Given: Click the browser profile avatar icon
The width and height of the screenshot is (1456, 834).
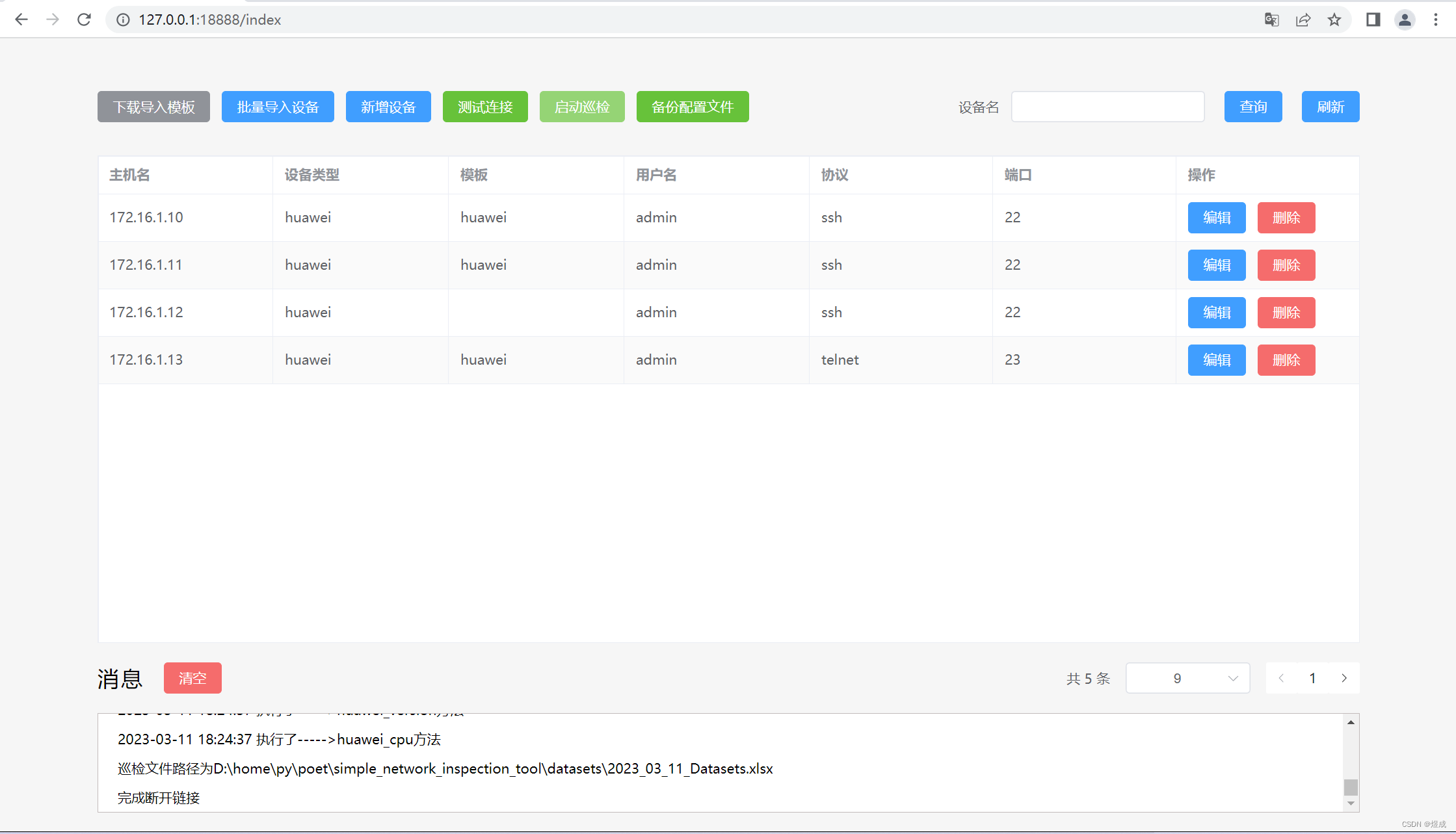Looking at the screenshot, I should tap(1405, 20).
